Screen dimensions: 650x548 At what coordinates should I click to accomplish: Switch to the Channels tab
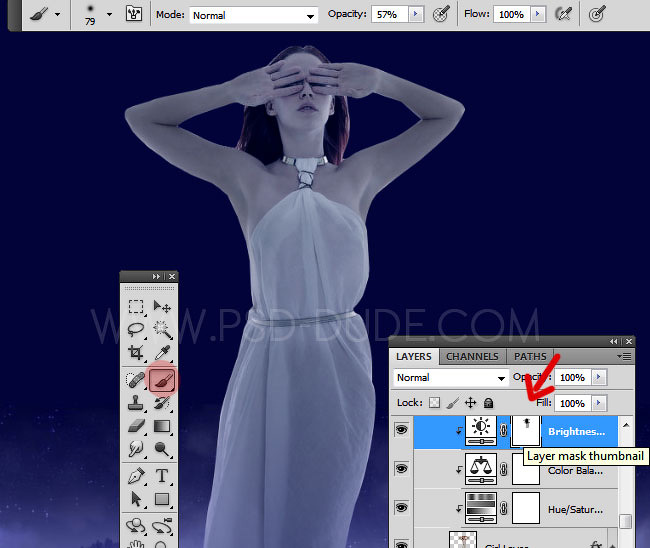tap(472, 356)
